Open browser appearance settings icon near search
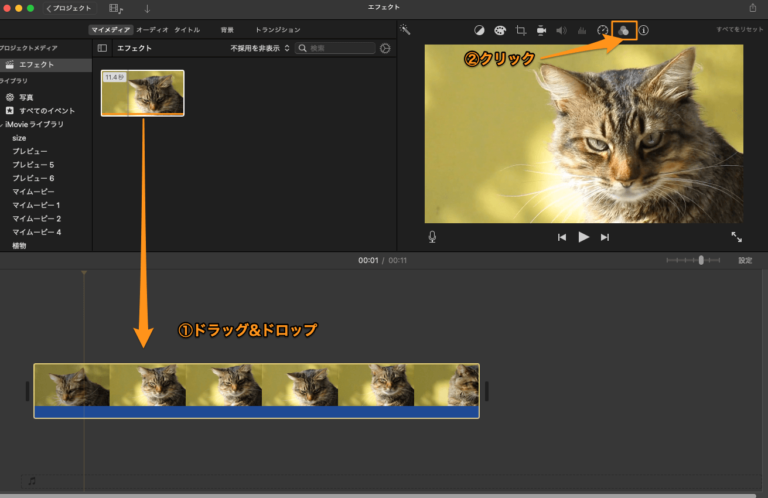This screenshot has height=498, width=768. pos(385,48)
